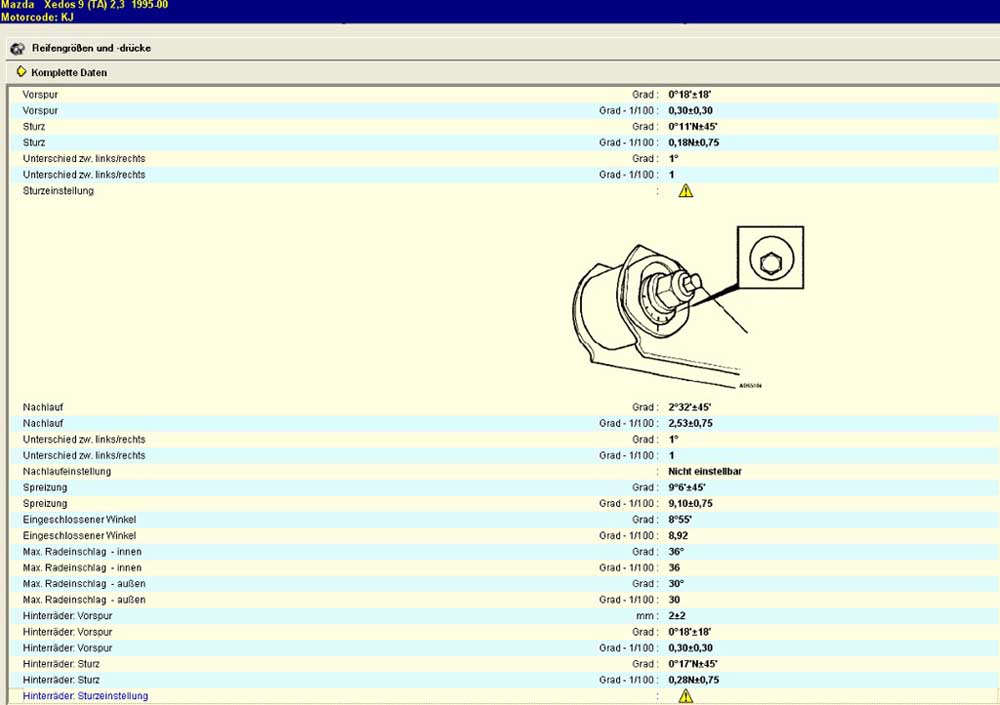Select the Spreizung value 9,10±0,75
1000x705 pixels.
690,503
